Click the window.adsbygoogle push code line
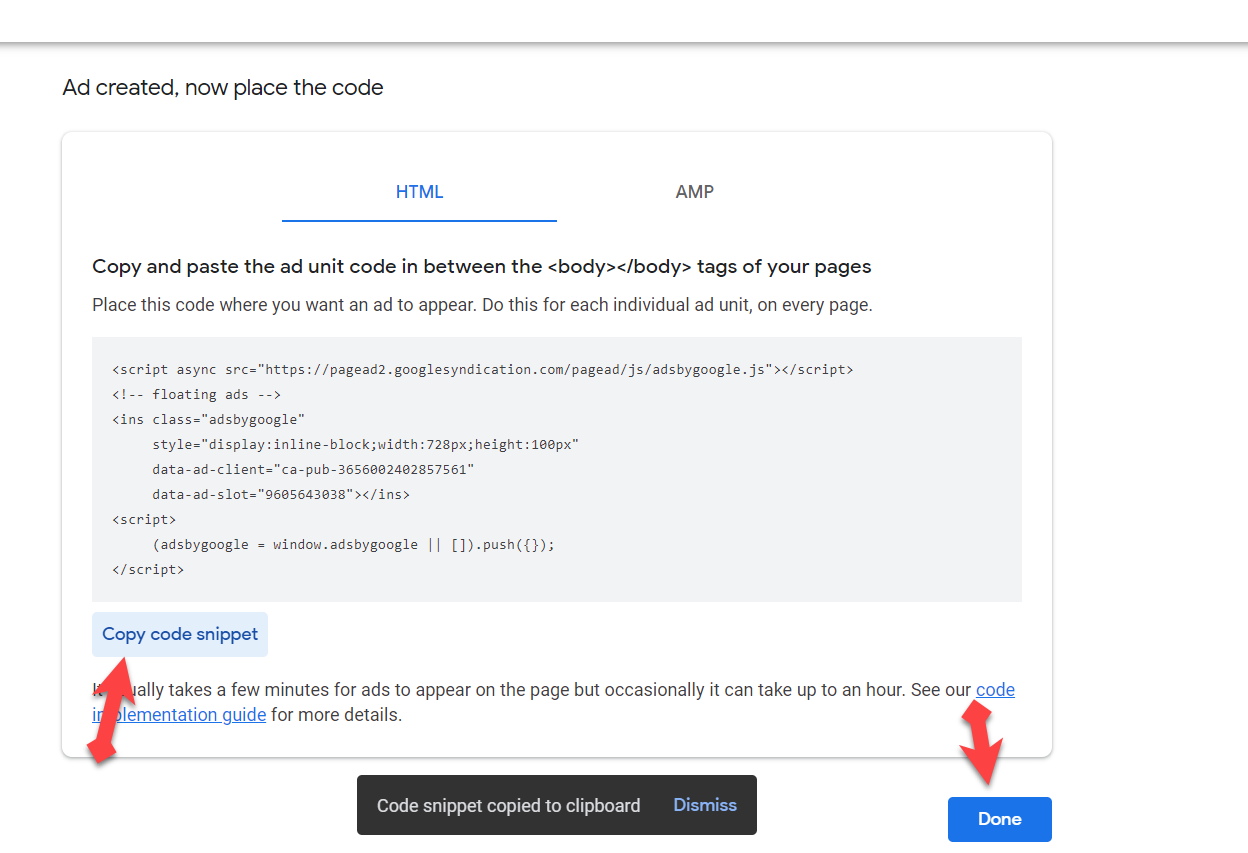Viewport: 1248px width, 853px height. (x=353, y=545)
